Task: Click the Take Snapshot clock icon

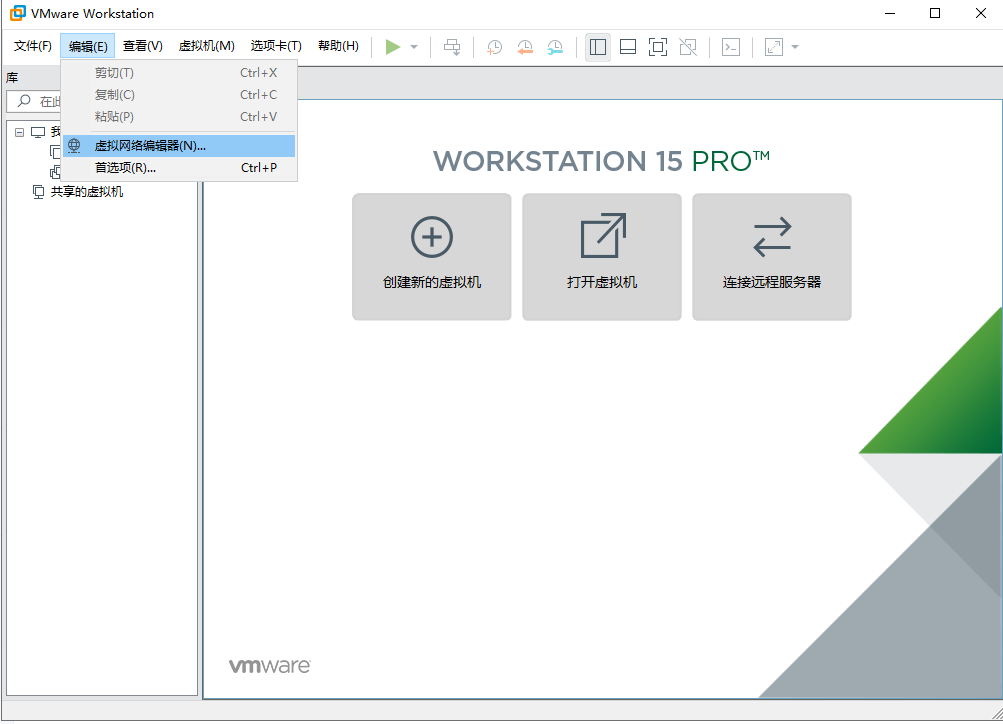Action: tap(494, 47)
